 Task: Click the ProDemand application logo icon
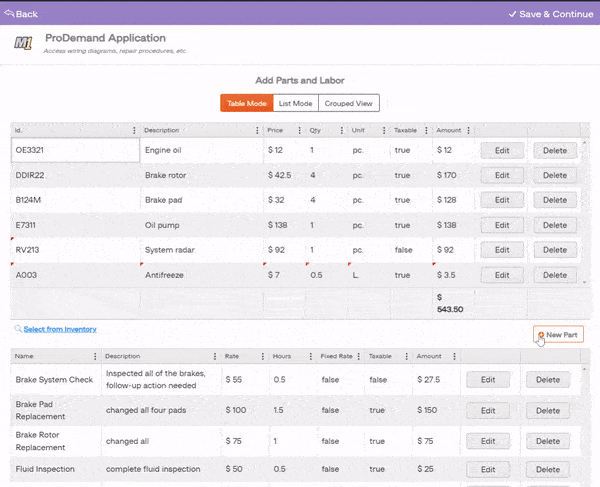[23, 43]
